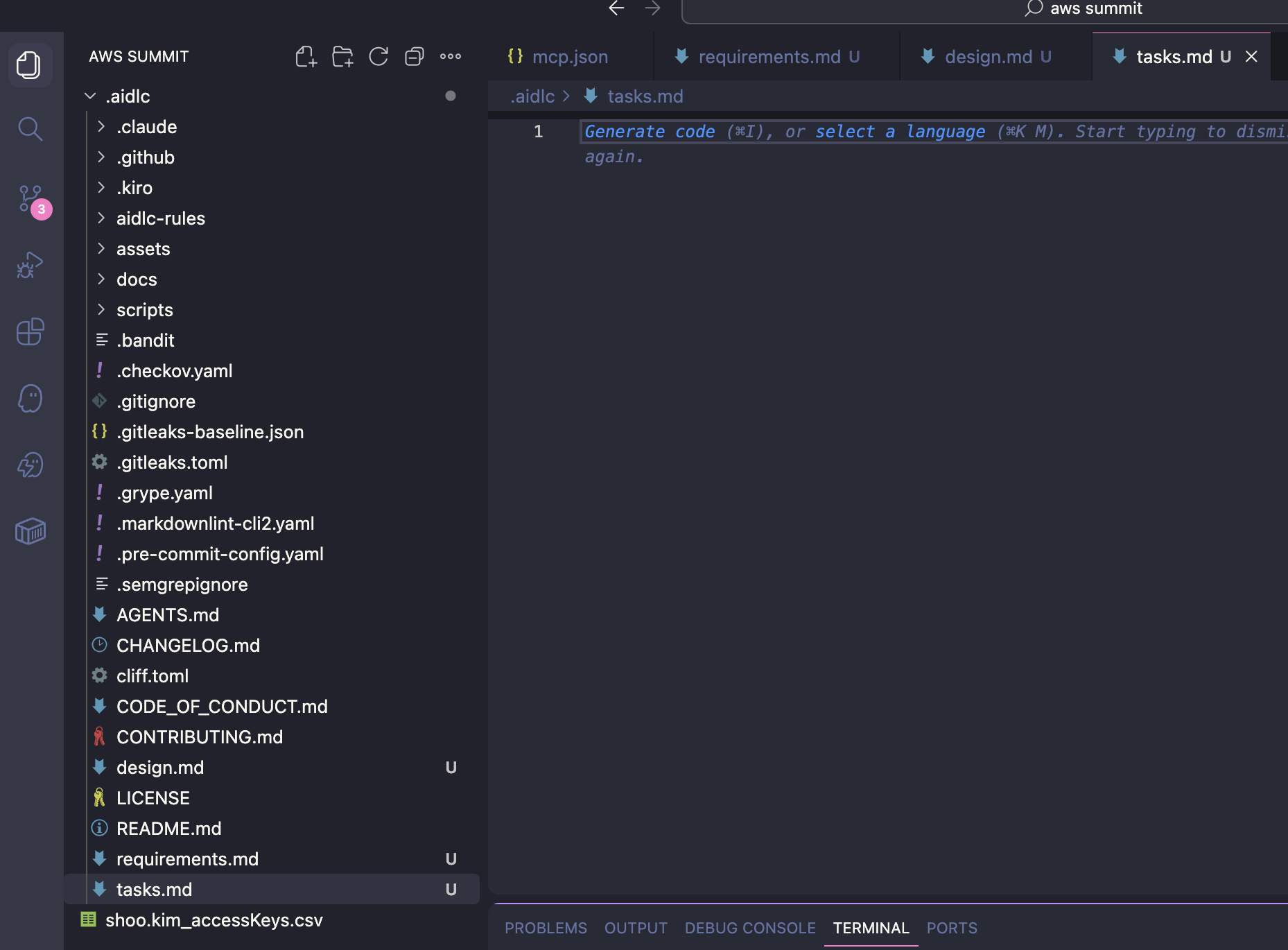
Task: Open the explorer more actions menu
Action: [451, 56]
